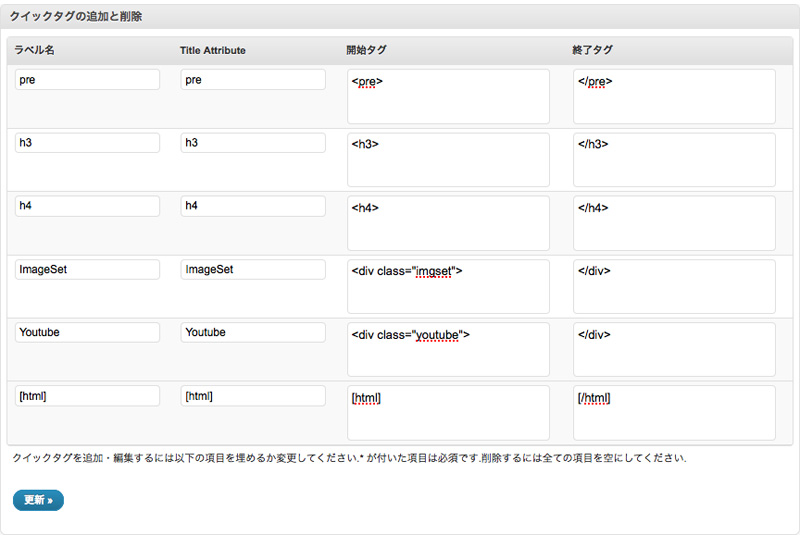
Task: Select the Title Attribute field containing [html]
Action: coord(253,396)
